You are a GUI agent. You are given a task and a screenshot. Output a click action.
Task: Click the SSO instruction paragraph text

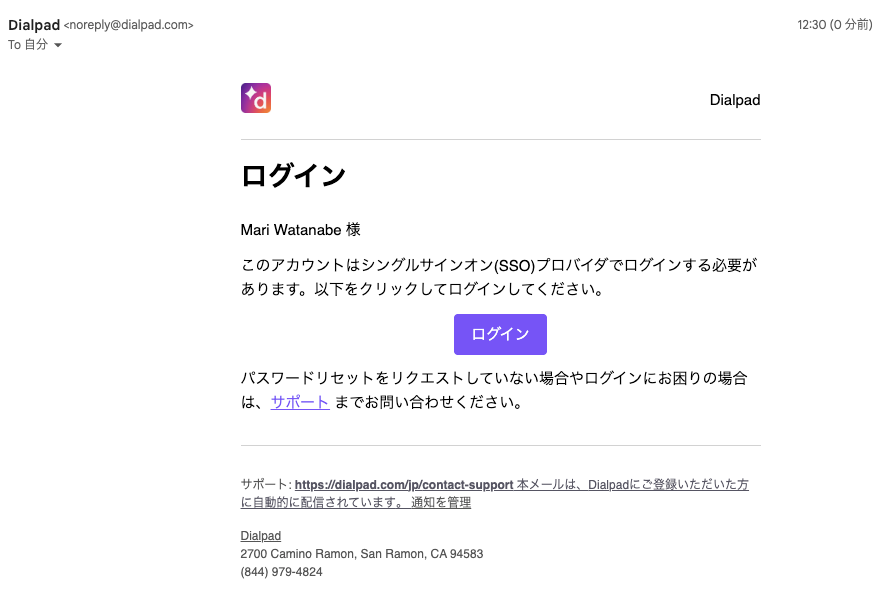tap(499, 277)
